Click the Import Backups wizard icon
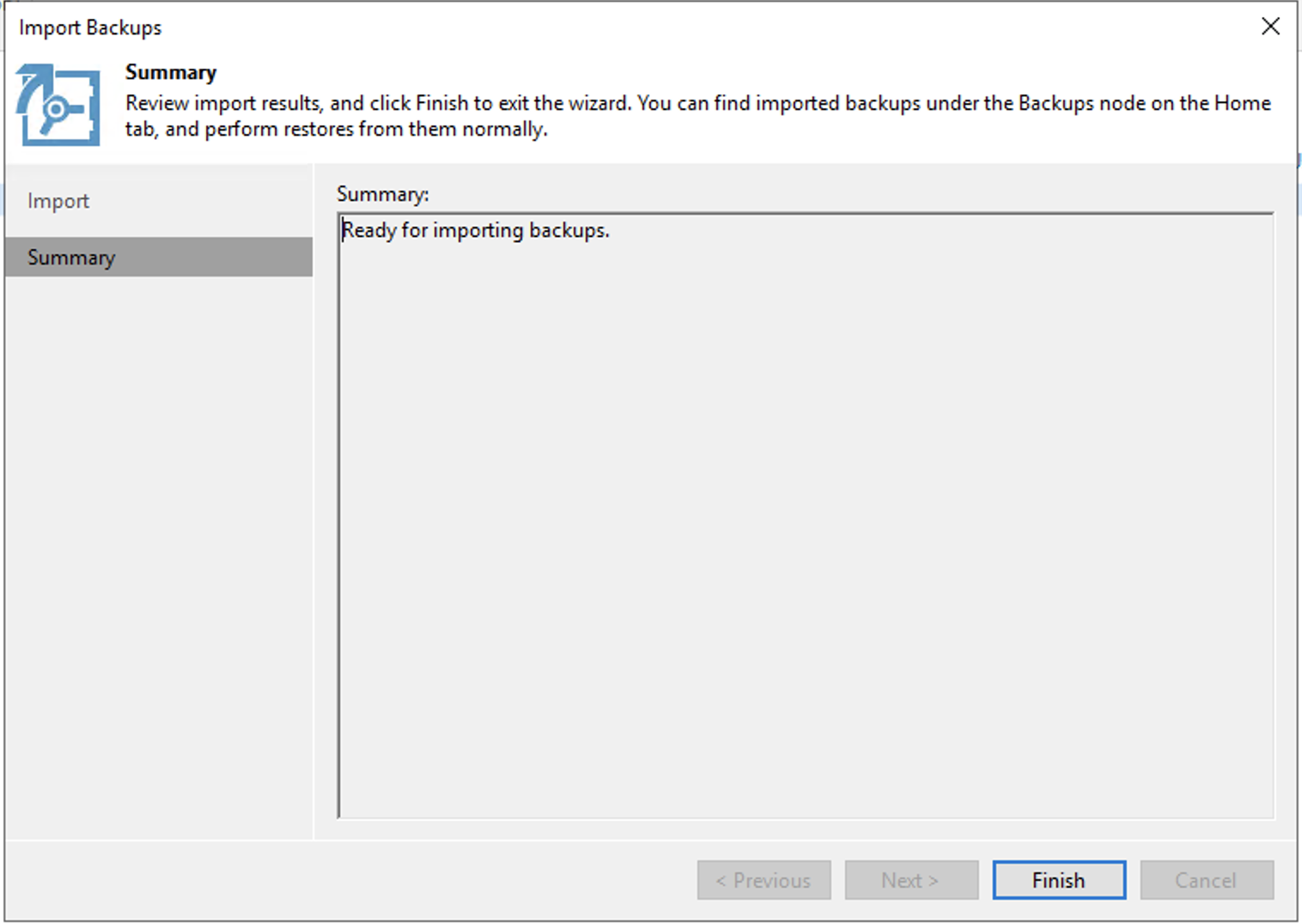Image resolution: width=1302 pixels, height=924 pixels. click(x=58, y=105)
